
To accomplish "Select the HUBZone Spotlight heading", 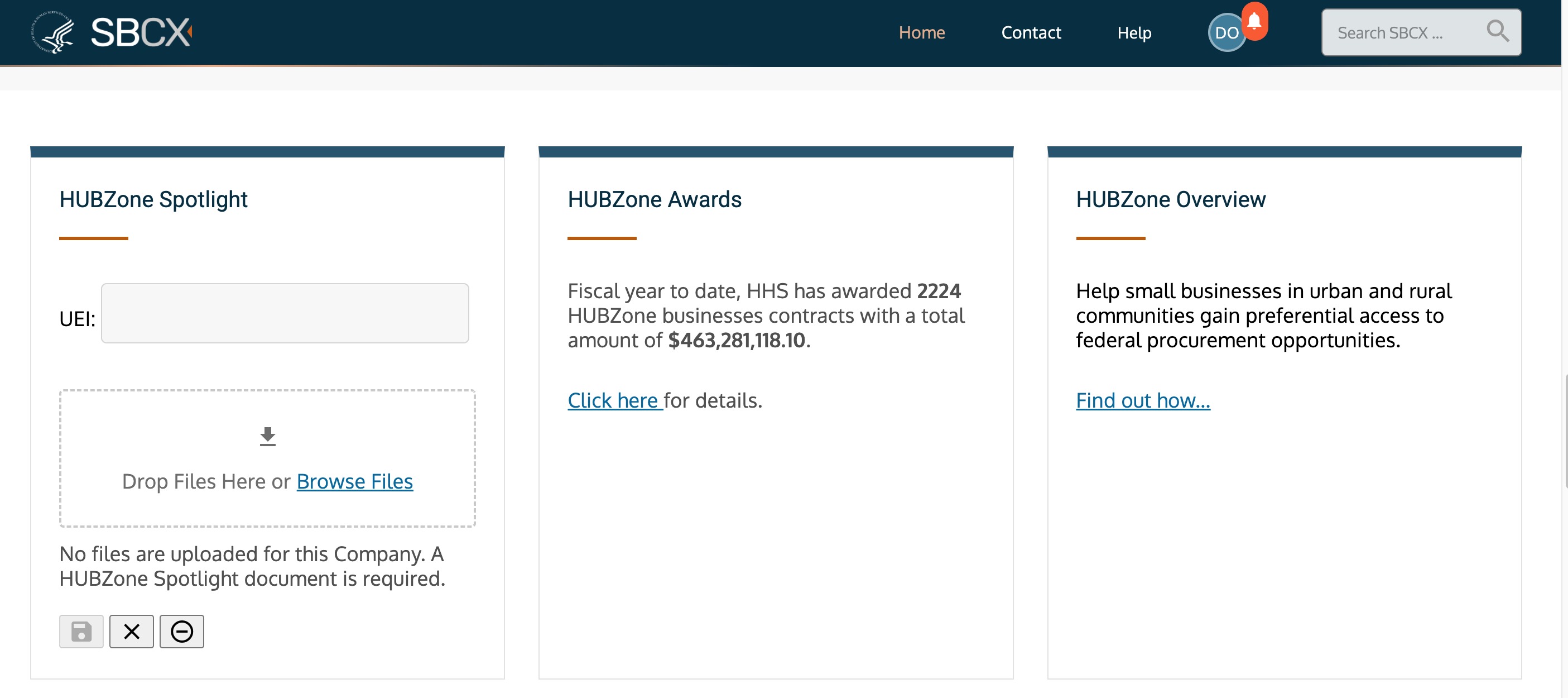I will [x=153, y=200].
